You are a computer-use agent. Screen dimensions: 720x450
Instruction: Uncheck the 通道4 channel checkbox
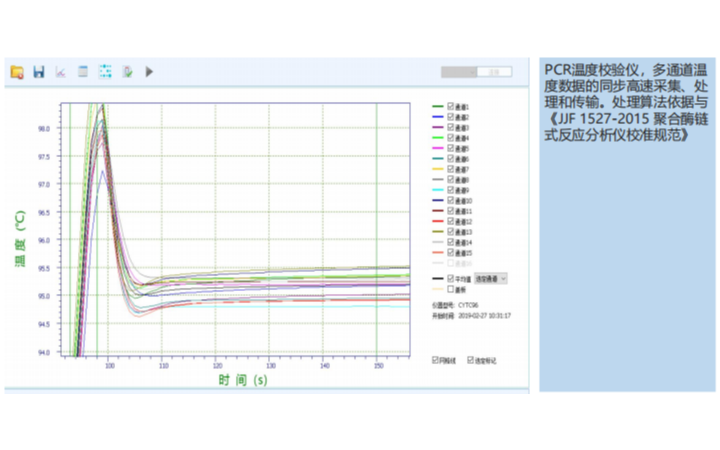(x=450, y=137)
